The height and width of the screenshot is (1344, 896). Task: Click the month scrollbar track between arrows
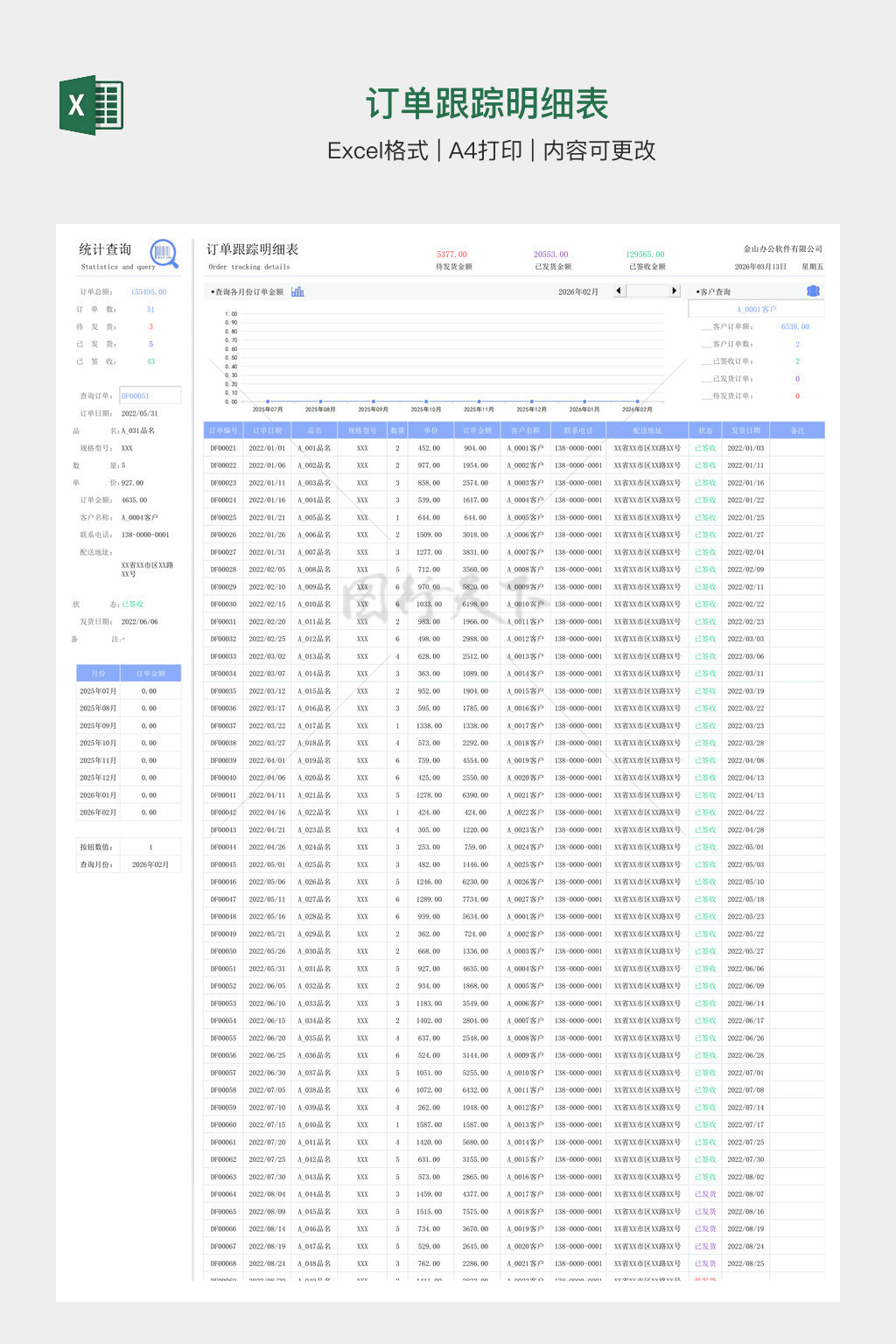647,291
